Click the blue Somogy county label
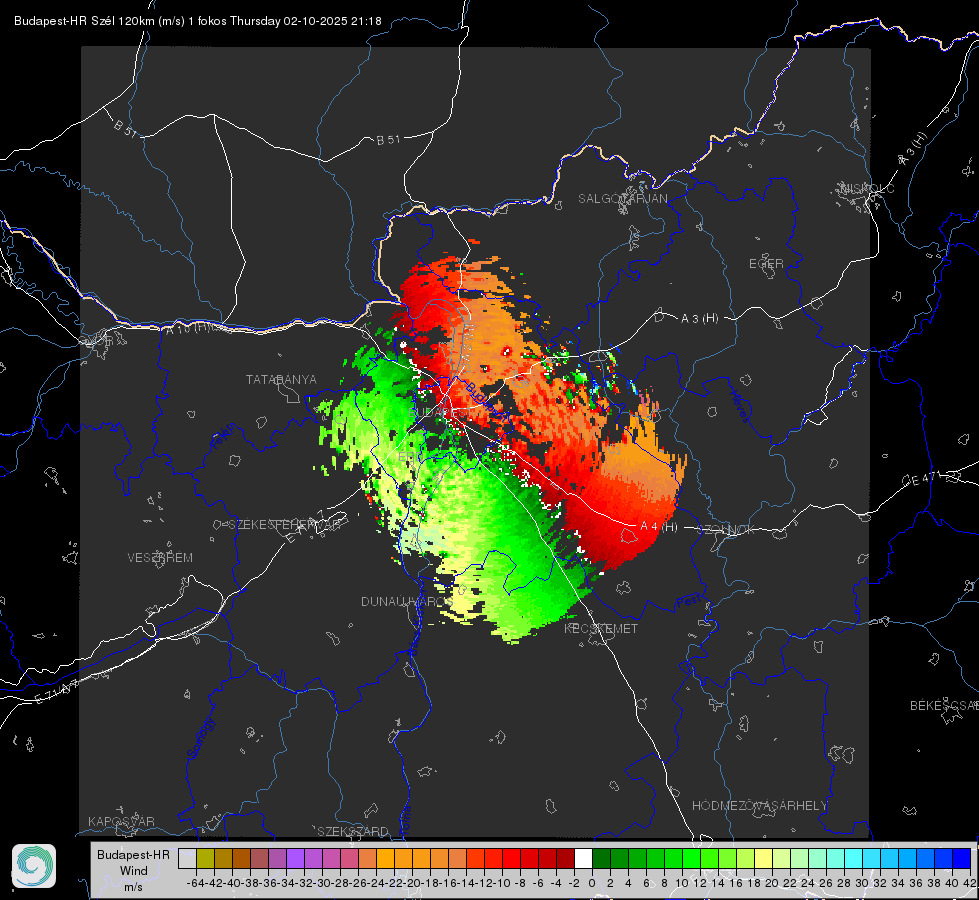Image resolution: width=979 pixels, height=900 pixels. 200,738
